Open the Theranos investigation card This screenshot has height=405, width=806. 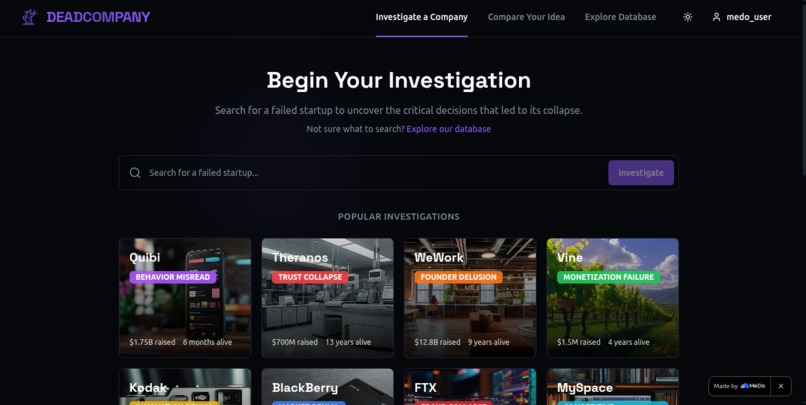point(327,298)
